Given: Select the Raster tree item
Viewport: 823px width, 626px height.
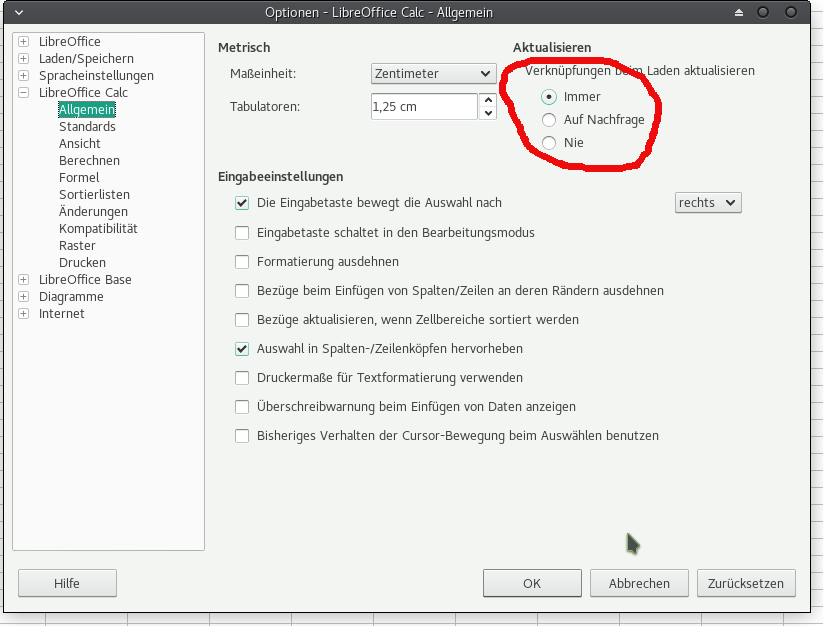Looking at the screenshot, I should (x=77, y=246).
